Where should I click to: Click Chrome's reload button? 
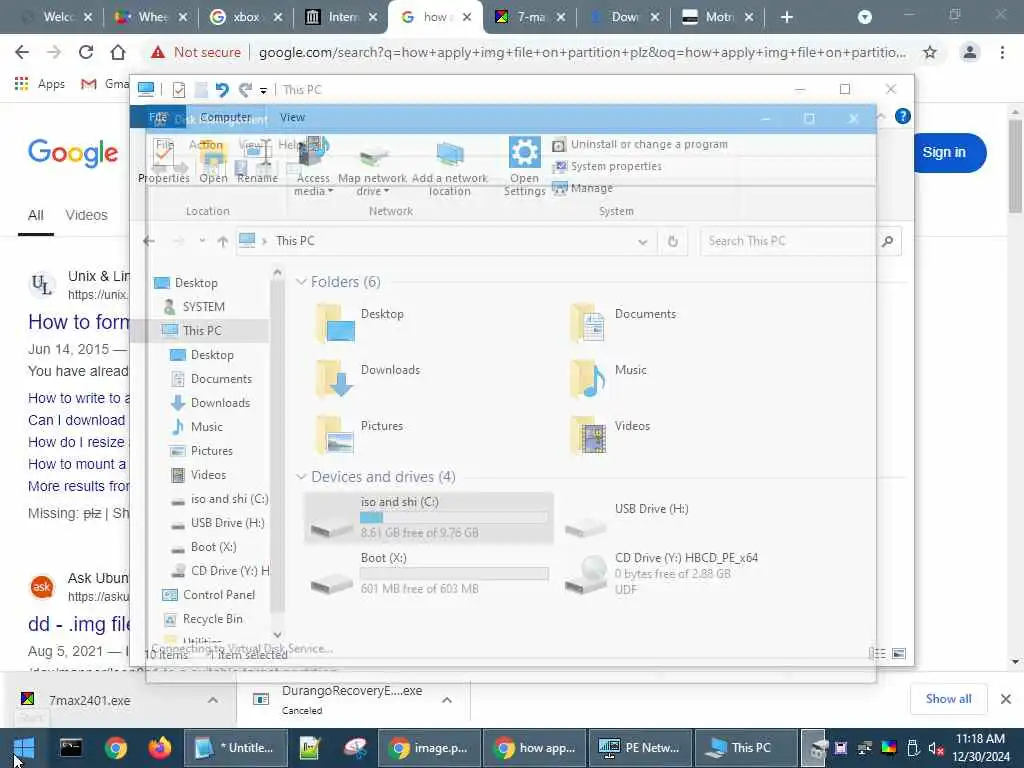point(86,52)
